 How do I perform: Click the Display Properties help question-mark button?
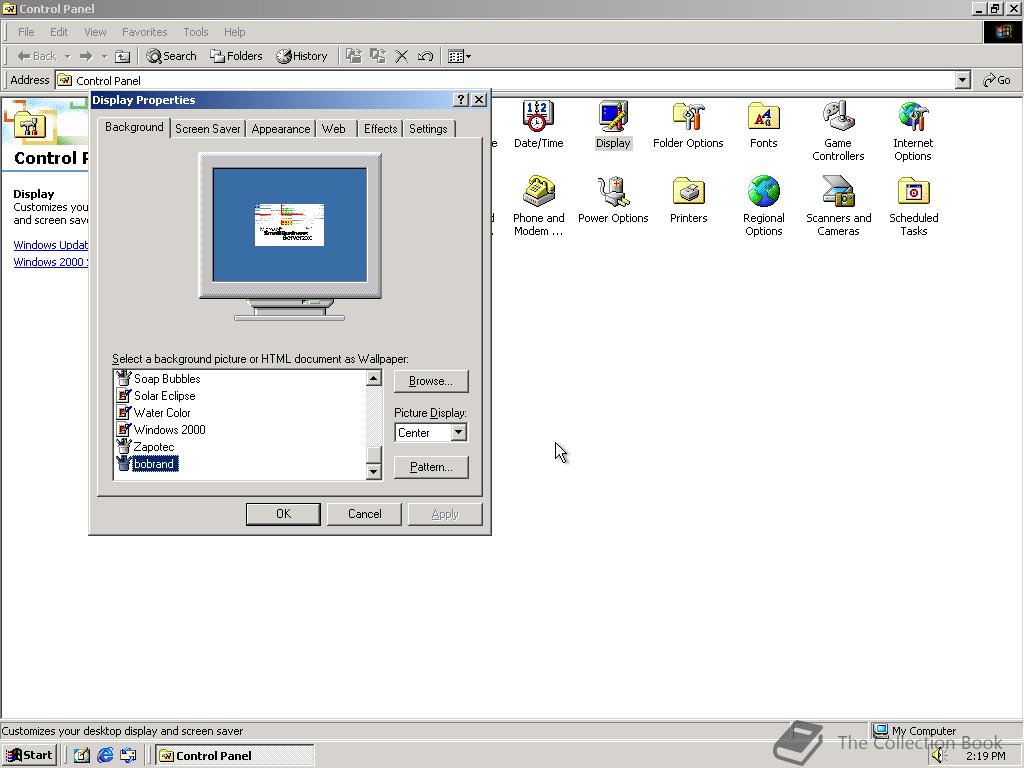tap(461, 99)
